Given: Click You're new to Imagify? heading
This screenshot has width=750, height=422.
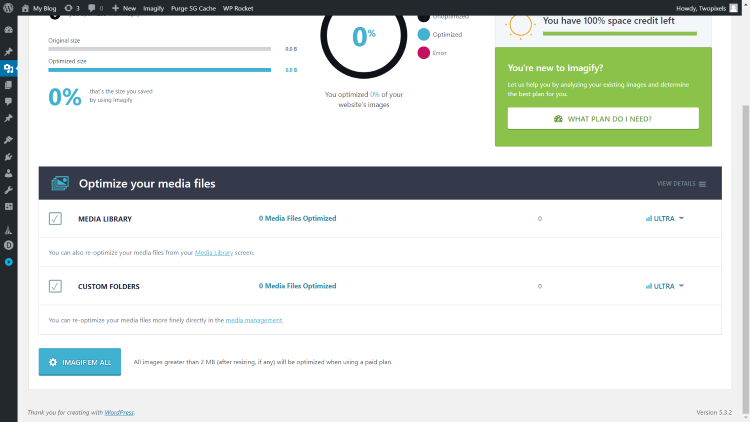Looking at the screenshot, I should (x=555, y=68).
